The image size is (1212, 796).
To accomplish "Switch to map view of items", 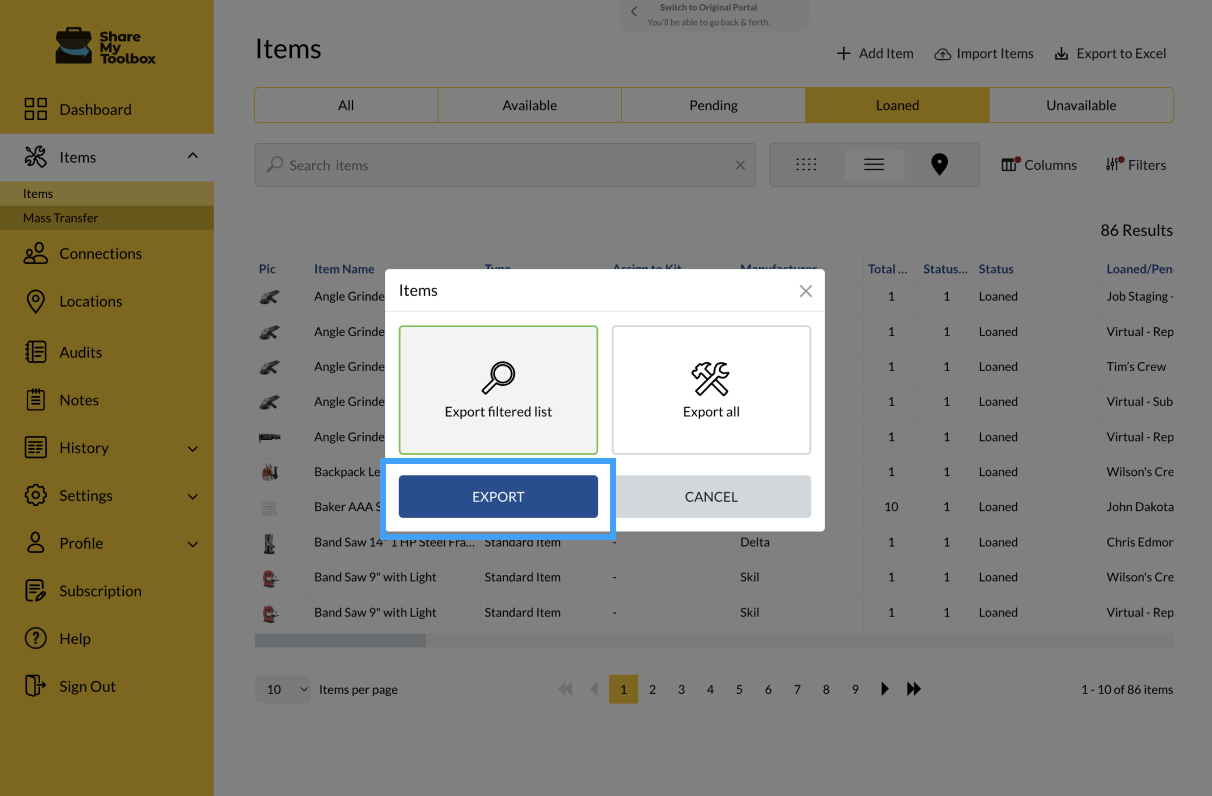I will (x=938, y=164).
